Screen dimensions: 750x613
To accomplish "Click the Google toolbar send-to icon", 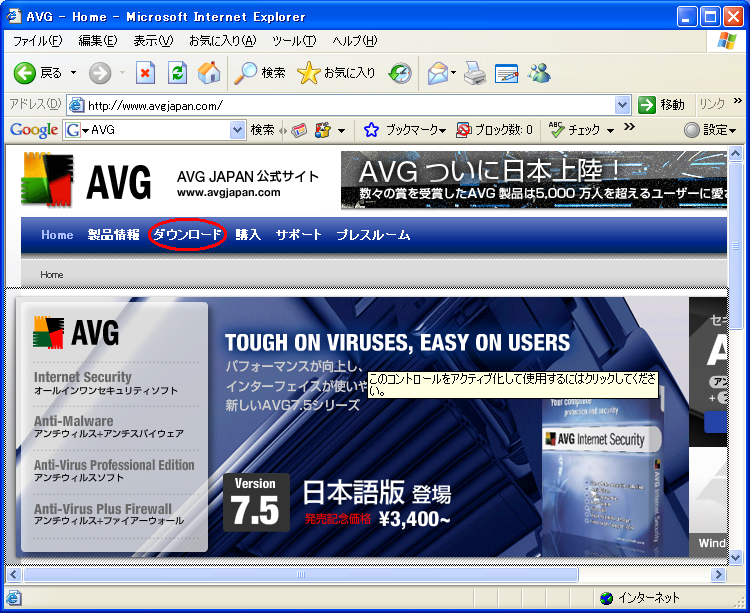I will point(322,130).
